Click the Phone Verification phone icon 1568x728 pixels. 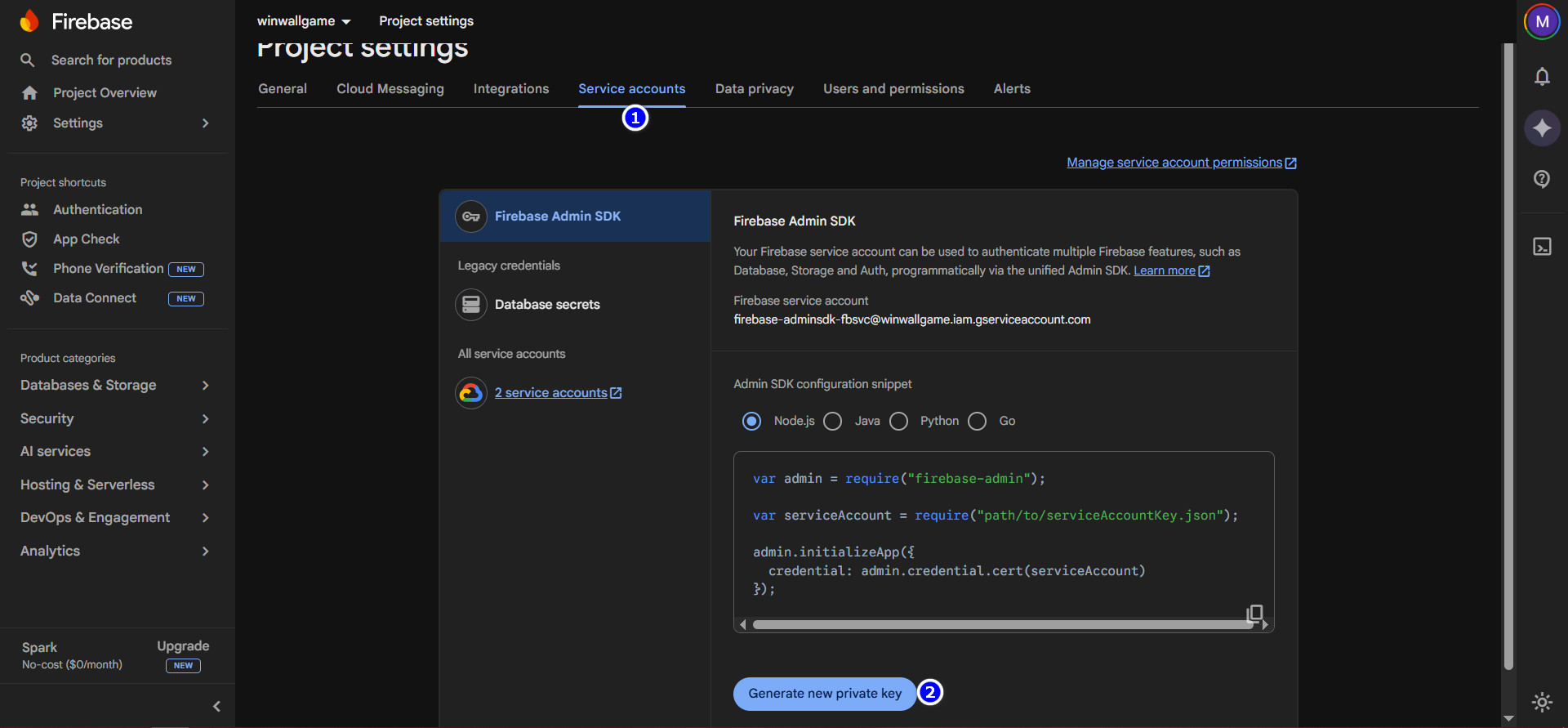(x=30, y=268)
